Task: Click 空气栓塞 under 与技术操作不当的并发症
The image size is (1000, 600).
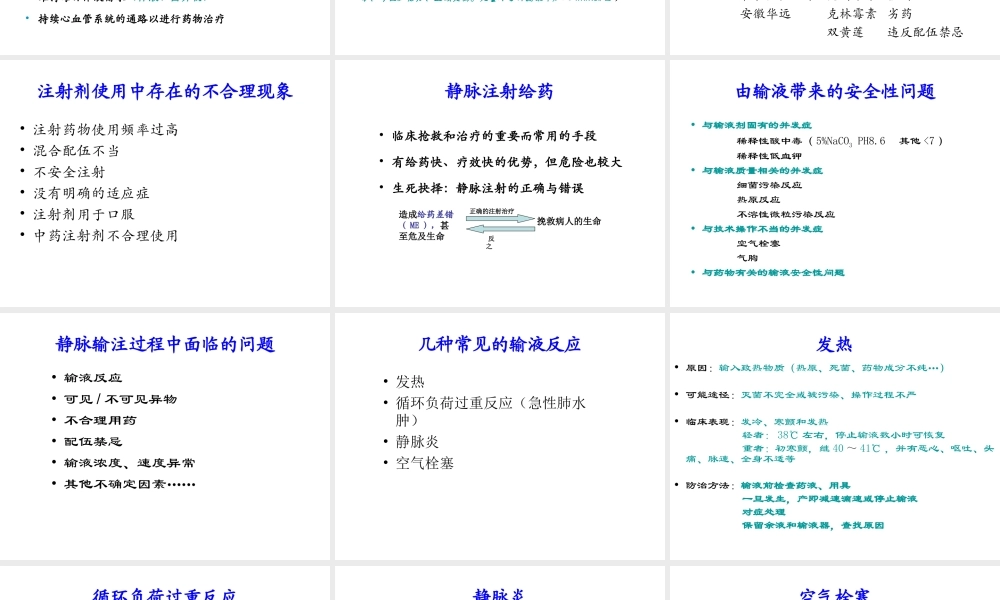Action: tap(758, 244)
